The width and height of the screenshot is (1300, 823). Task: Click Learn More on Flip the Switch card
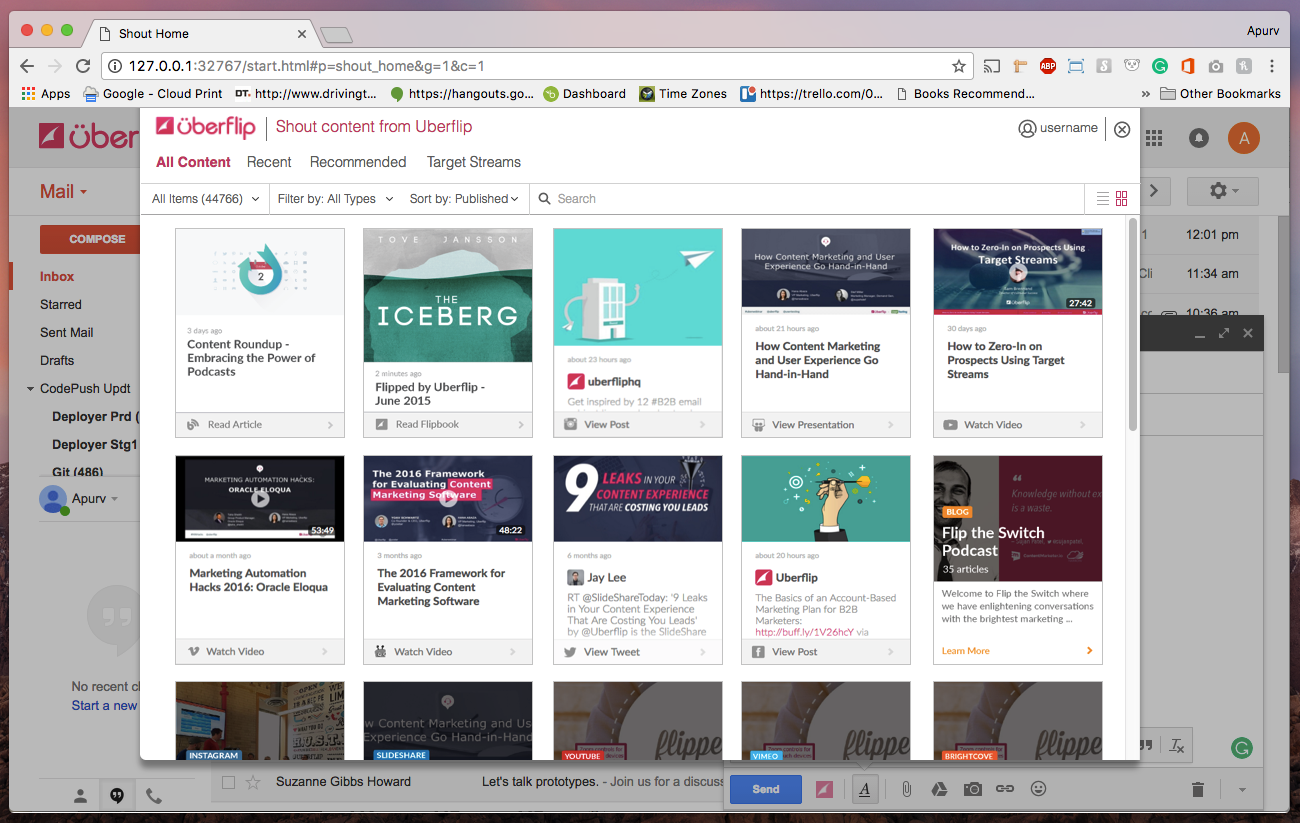966,651
